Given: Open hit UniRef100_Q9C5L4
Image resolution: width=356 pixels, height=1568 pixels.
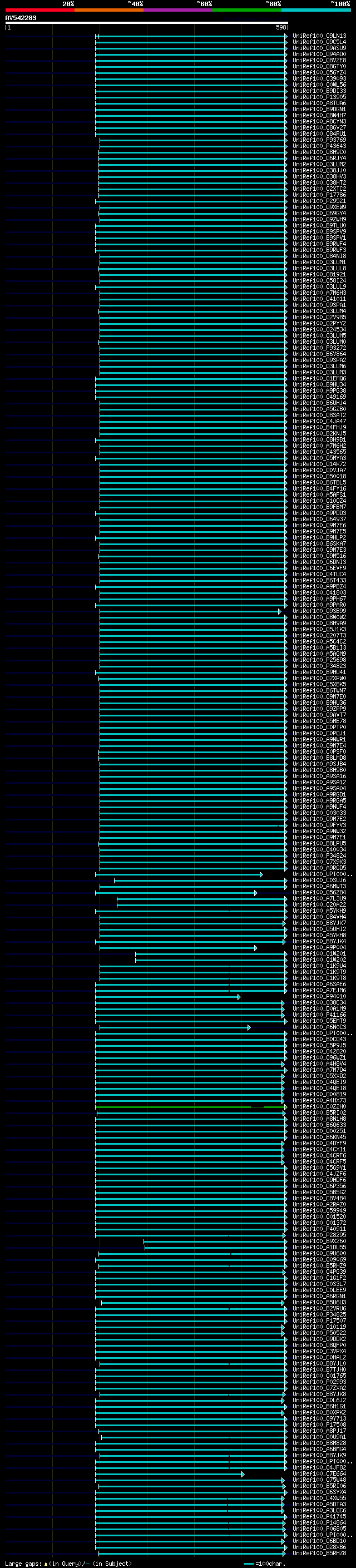Looking at the screenshot, I should (x=319, y=42).
